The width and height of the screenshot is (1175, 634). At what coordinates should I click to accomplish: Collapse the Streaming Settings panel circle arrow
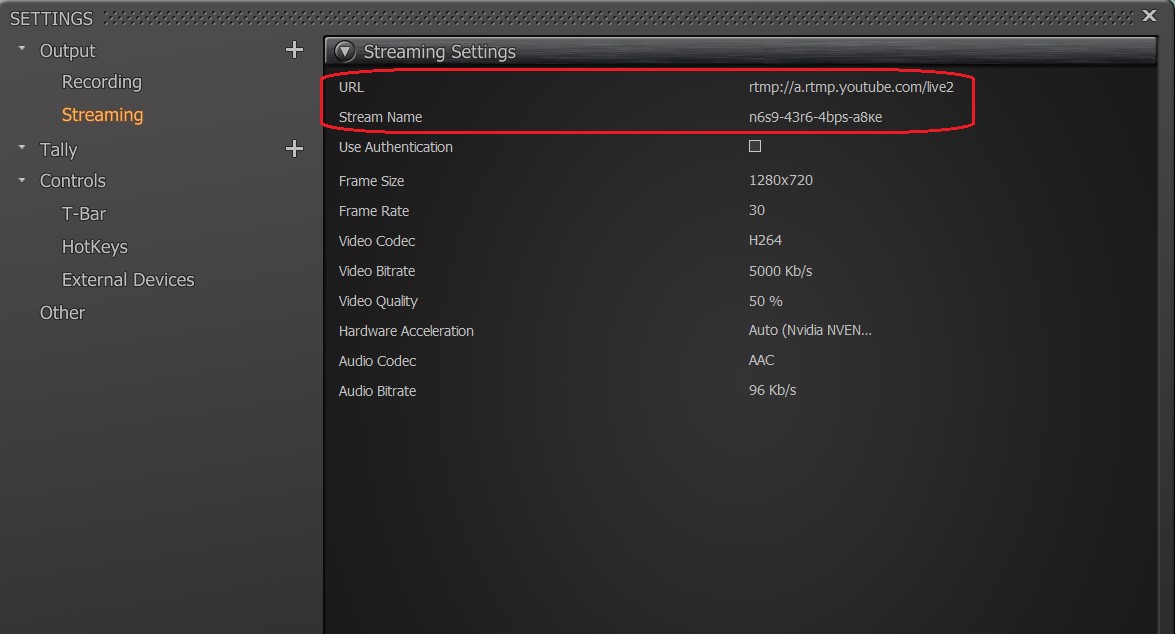345,51
